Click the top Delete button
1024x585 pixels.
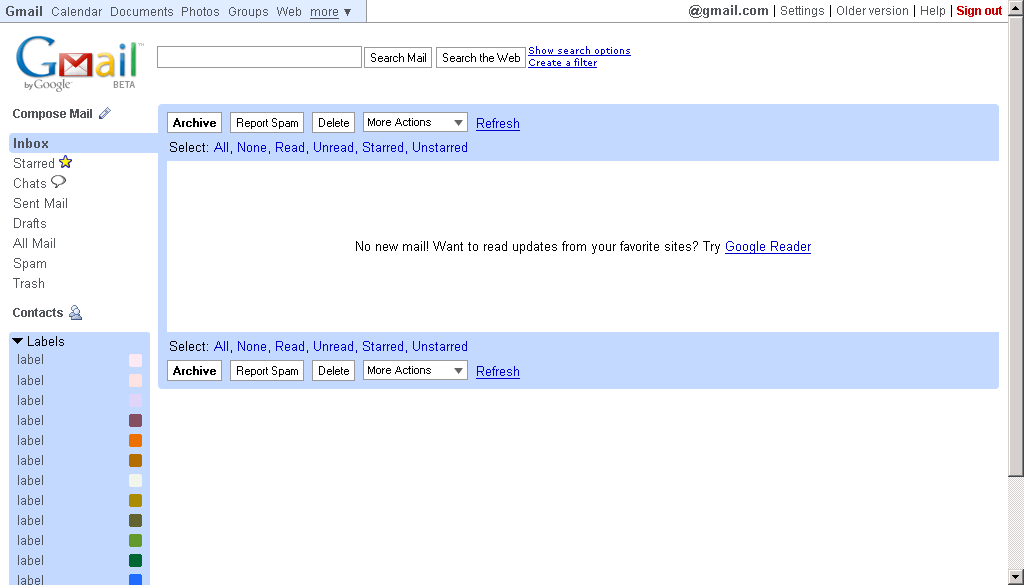[333, 123]
